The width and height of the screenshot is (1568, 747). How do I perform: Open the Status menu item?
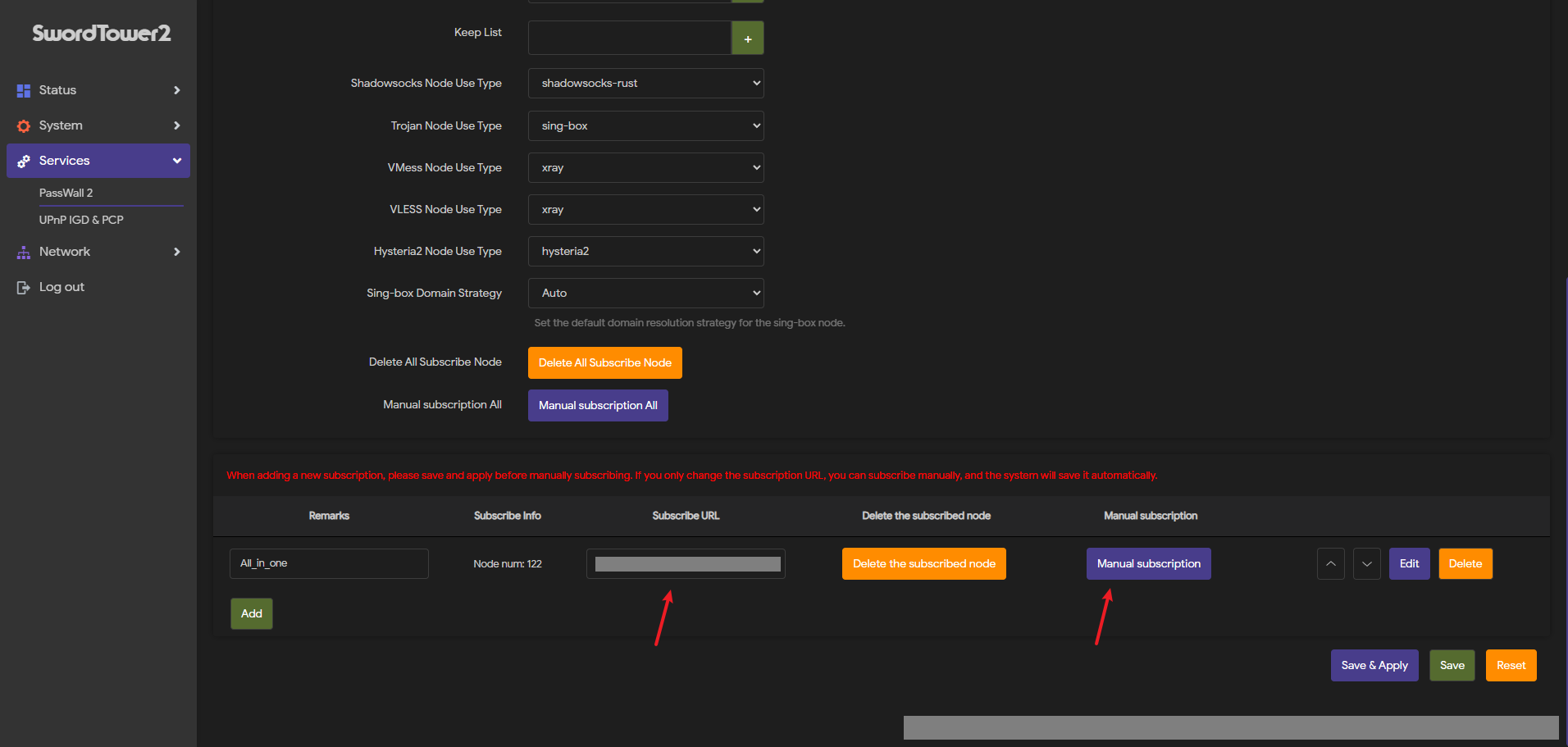pos(98,90)
